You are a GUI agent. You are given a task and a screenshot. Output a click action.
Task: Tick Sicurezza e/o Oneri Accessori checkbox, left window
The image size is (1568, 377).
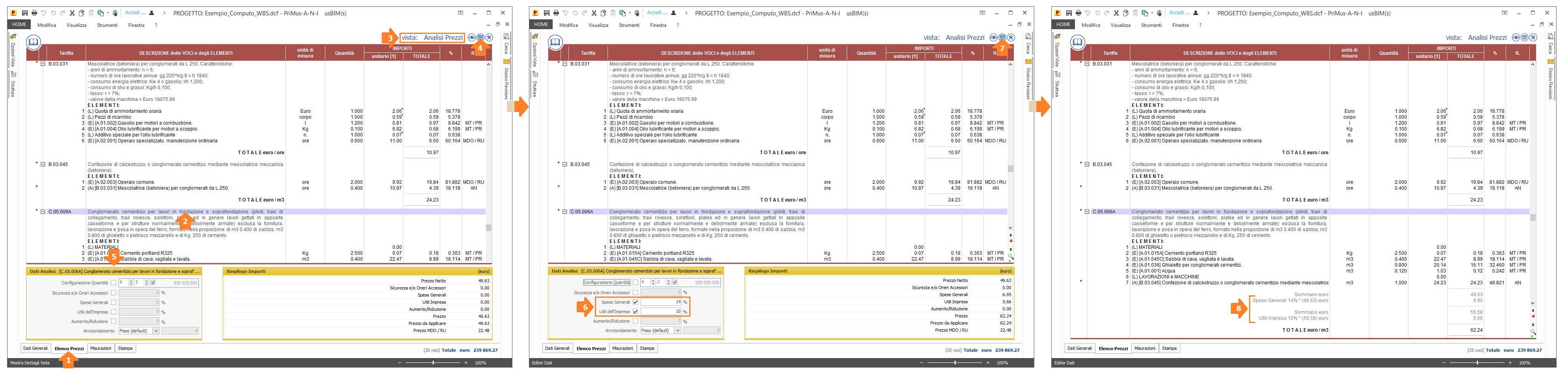(113, 293)
